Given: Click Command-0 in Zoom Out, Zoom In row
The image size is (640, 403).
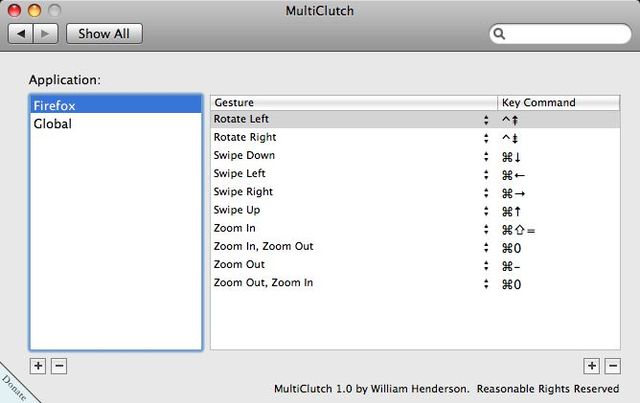Looking at the screenshot, I should pos(511,285).
